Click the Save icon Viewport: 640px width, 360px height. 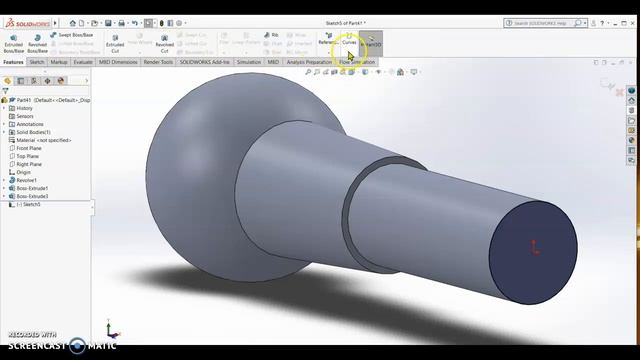pos(108,23)
